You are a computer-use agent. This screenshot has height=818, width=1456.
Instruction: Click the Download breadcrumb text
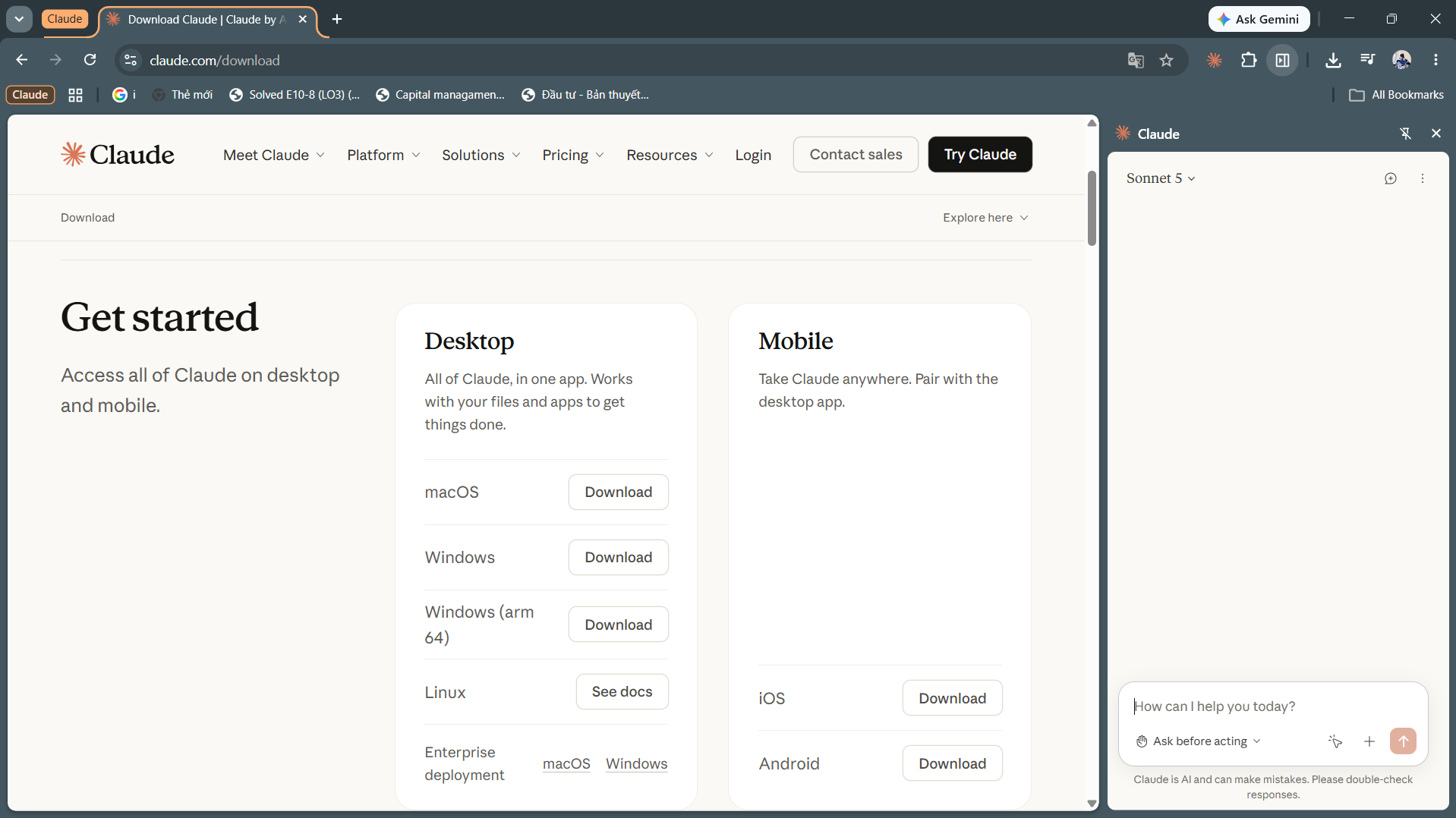pos(87,218)
